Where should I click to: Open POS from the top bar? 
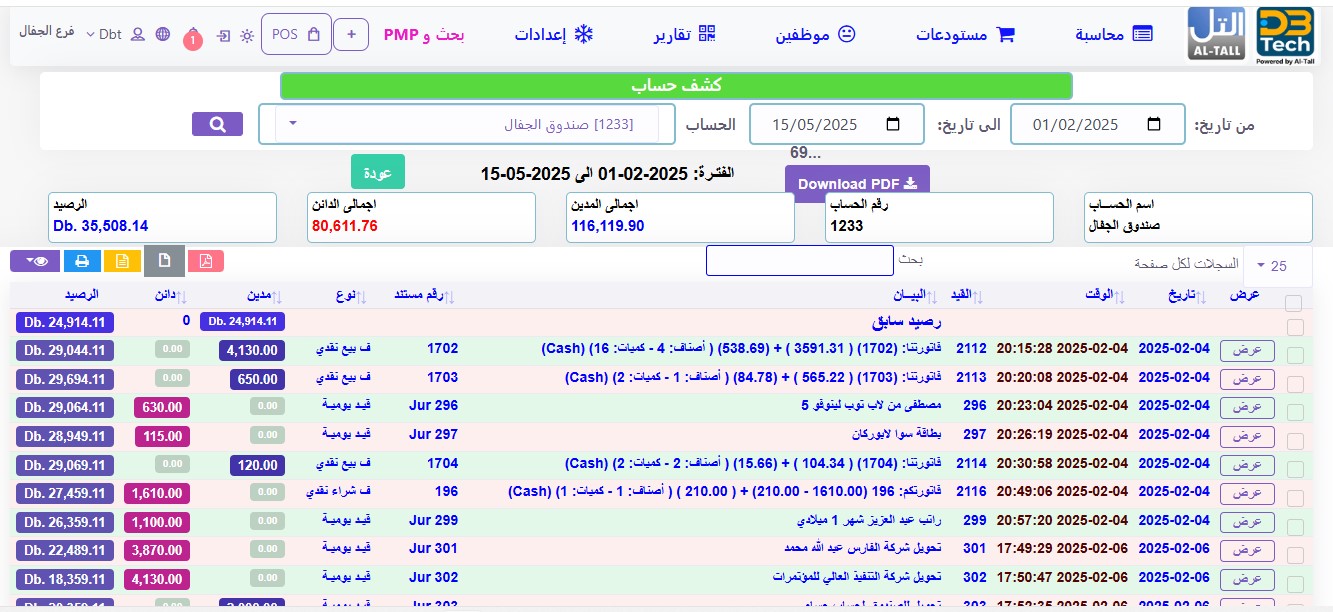point(296,34)
